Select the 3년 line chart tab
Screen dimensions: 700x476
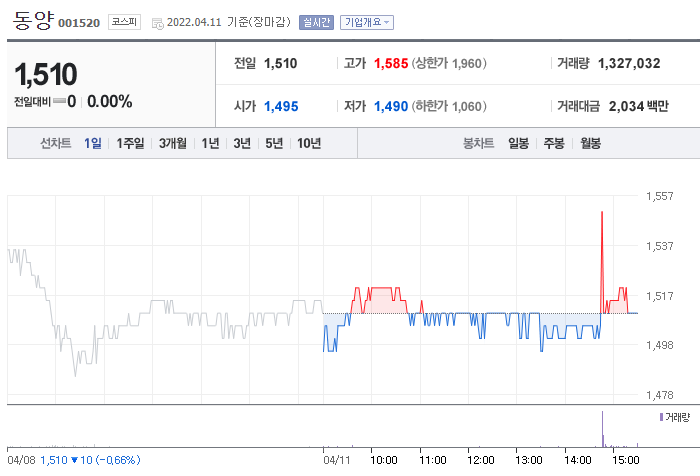242,143
